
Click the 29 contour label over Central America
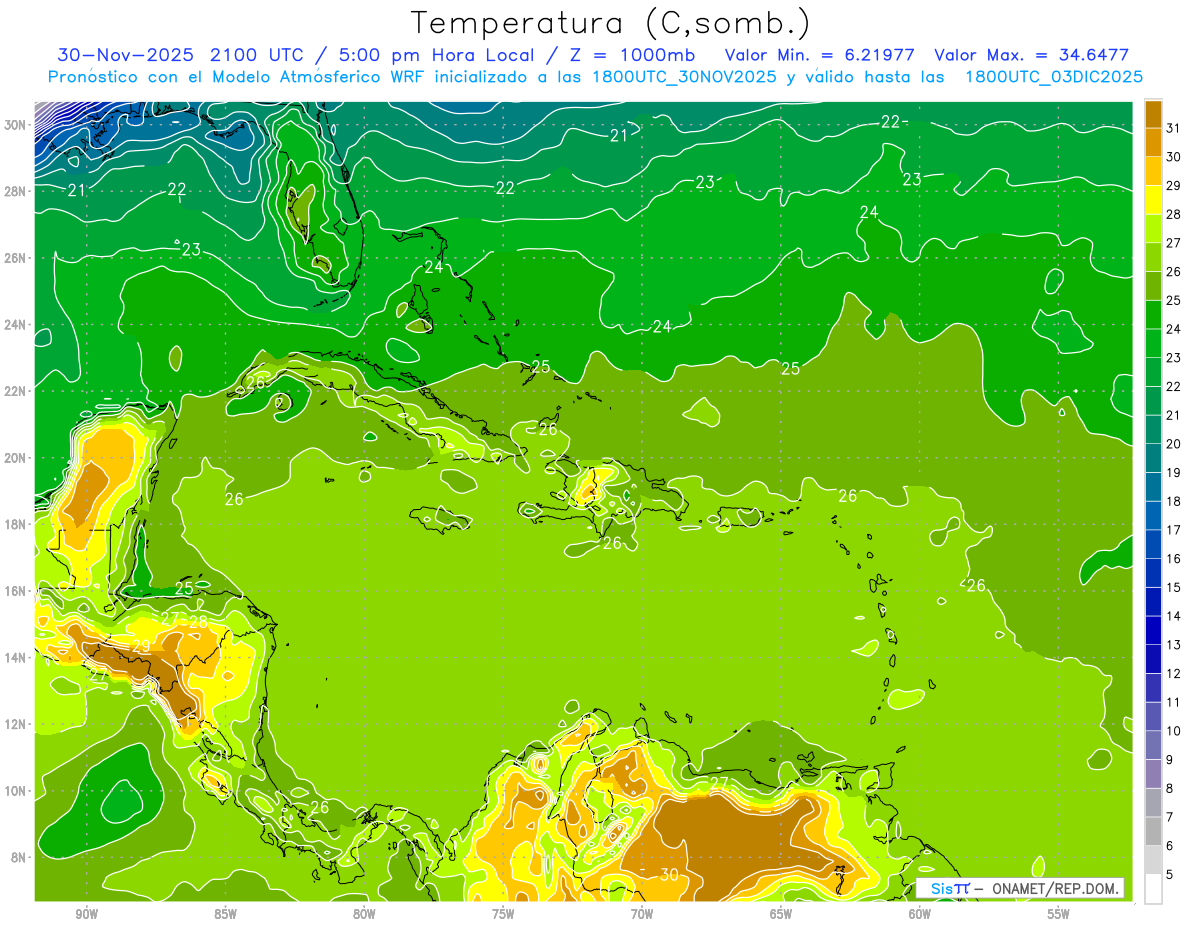140,646
